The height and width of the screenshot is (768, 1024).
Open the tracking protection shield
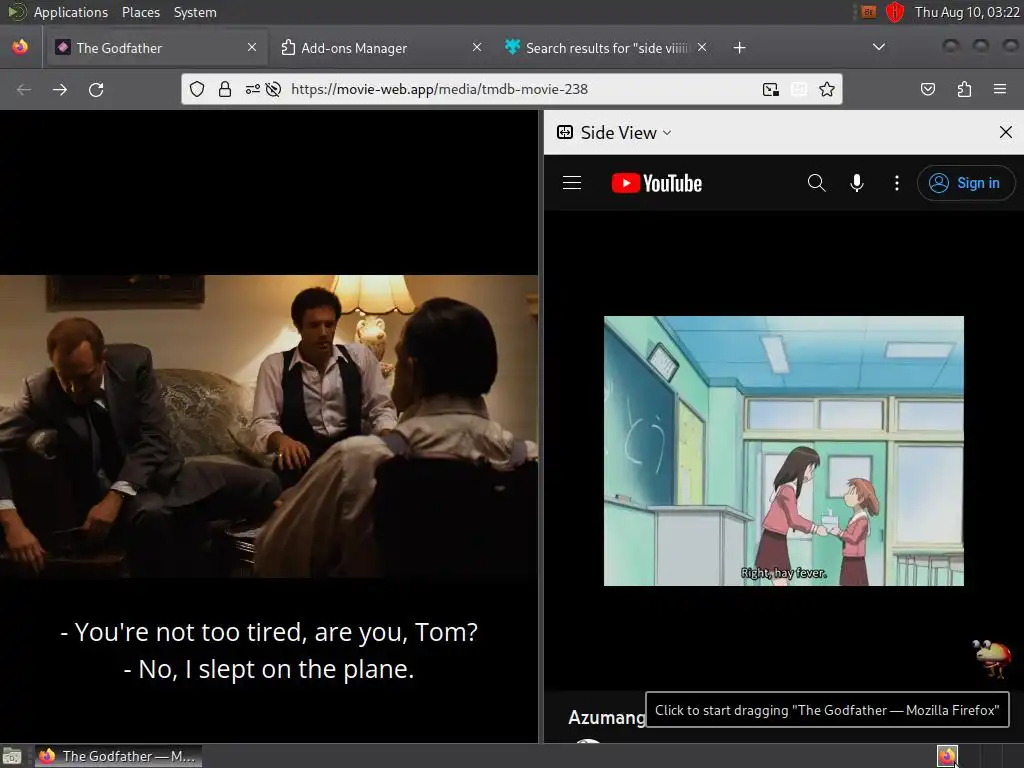[197, 89]
